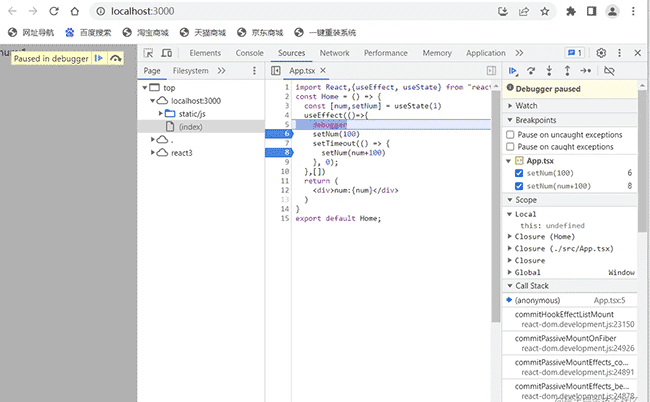Open the browser extensions puzzle icon

[x=571, y=11]
